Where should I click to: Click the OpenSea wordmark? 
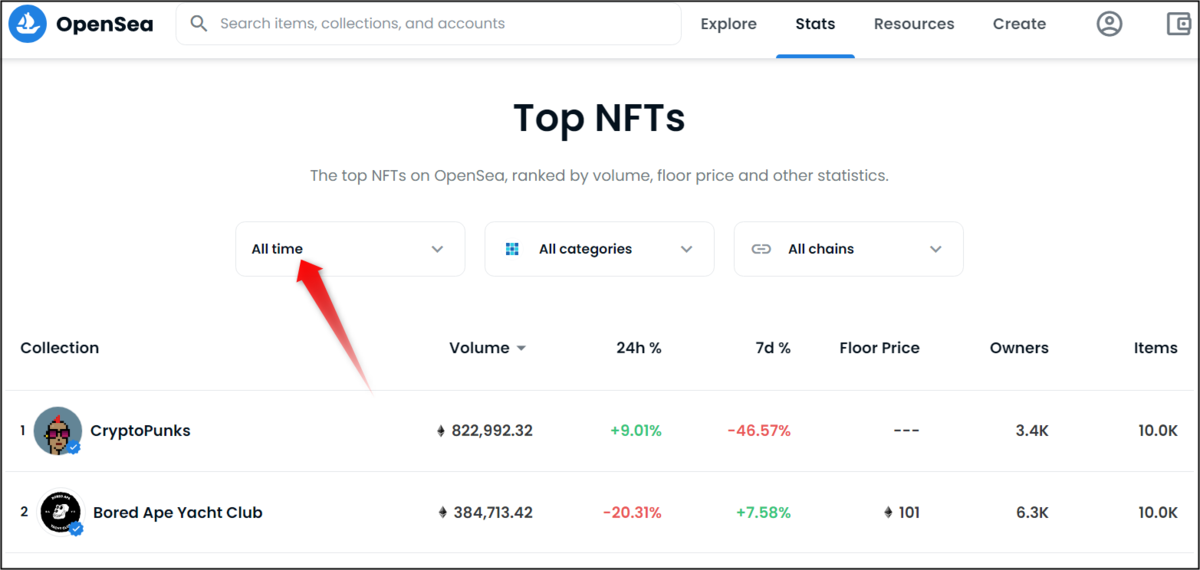(x=105, y=24)
